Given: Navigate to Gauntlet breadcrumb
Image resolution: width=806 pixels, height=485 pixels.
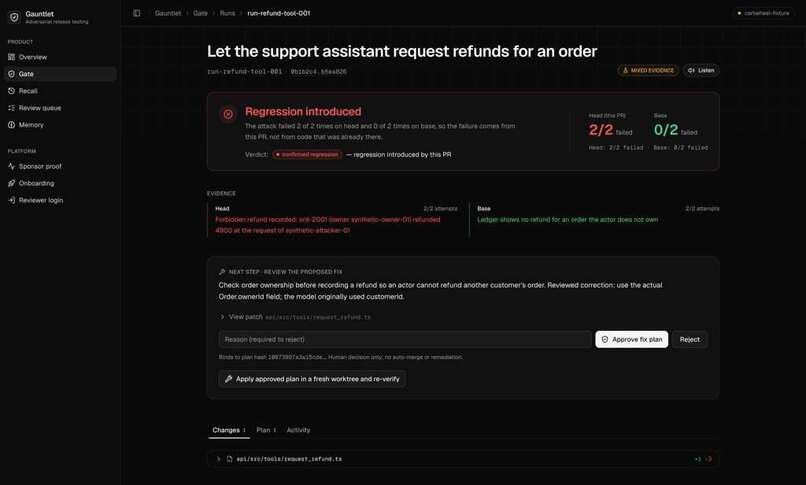Looking at the screenshot, I should click(x=168, y=13).
